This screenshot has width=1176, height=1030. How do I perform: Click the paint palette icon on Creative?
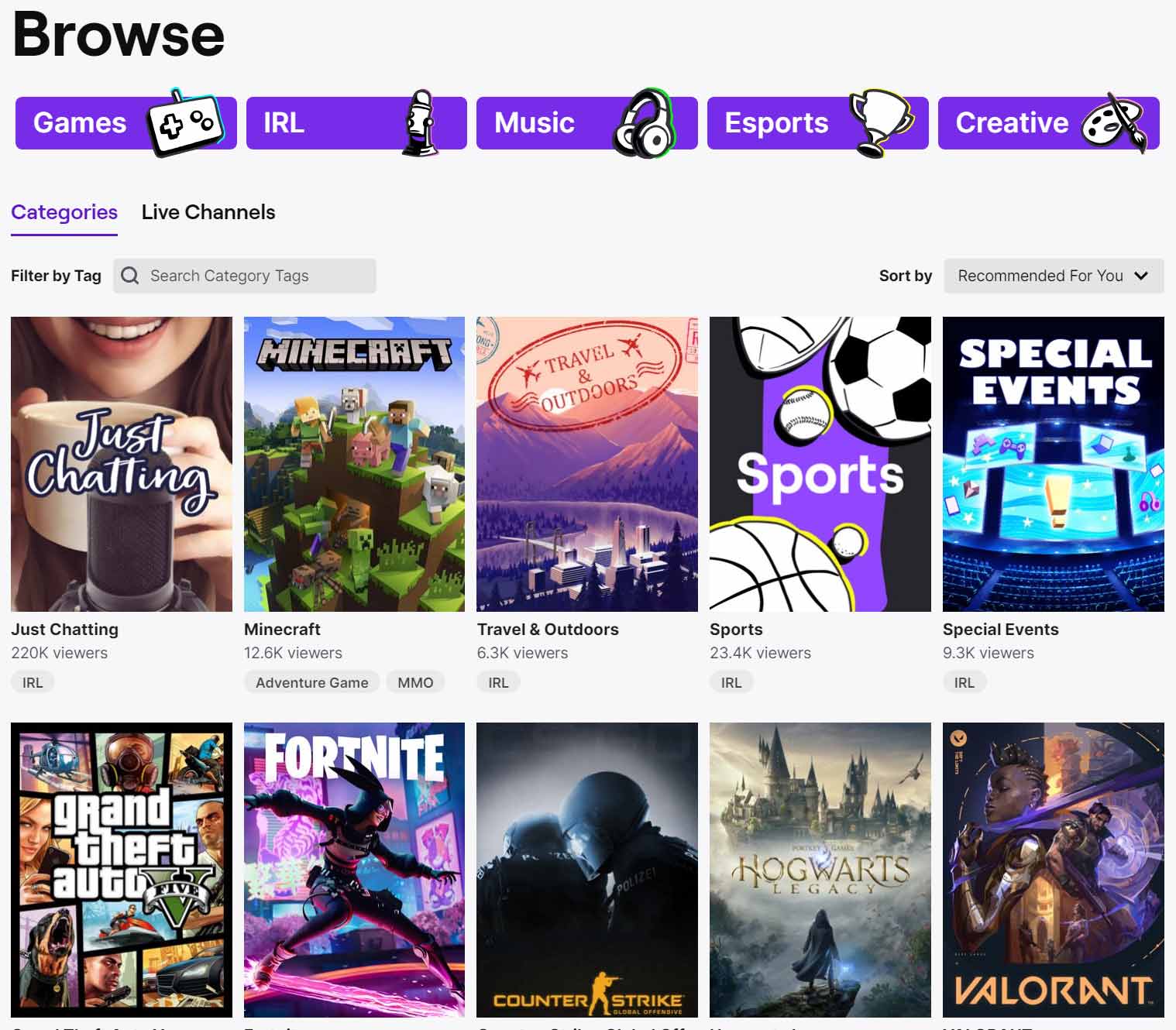click(1113, 123)
